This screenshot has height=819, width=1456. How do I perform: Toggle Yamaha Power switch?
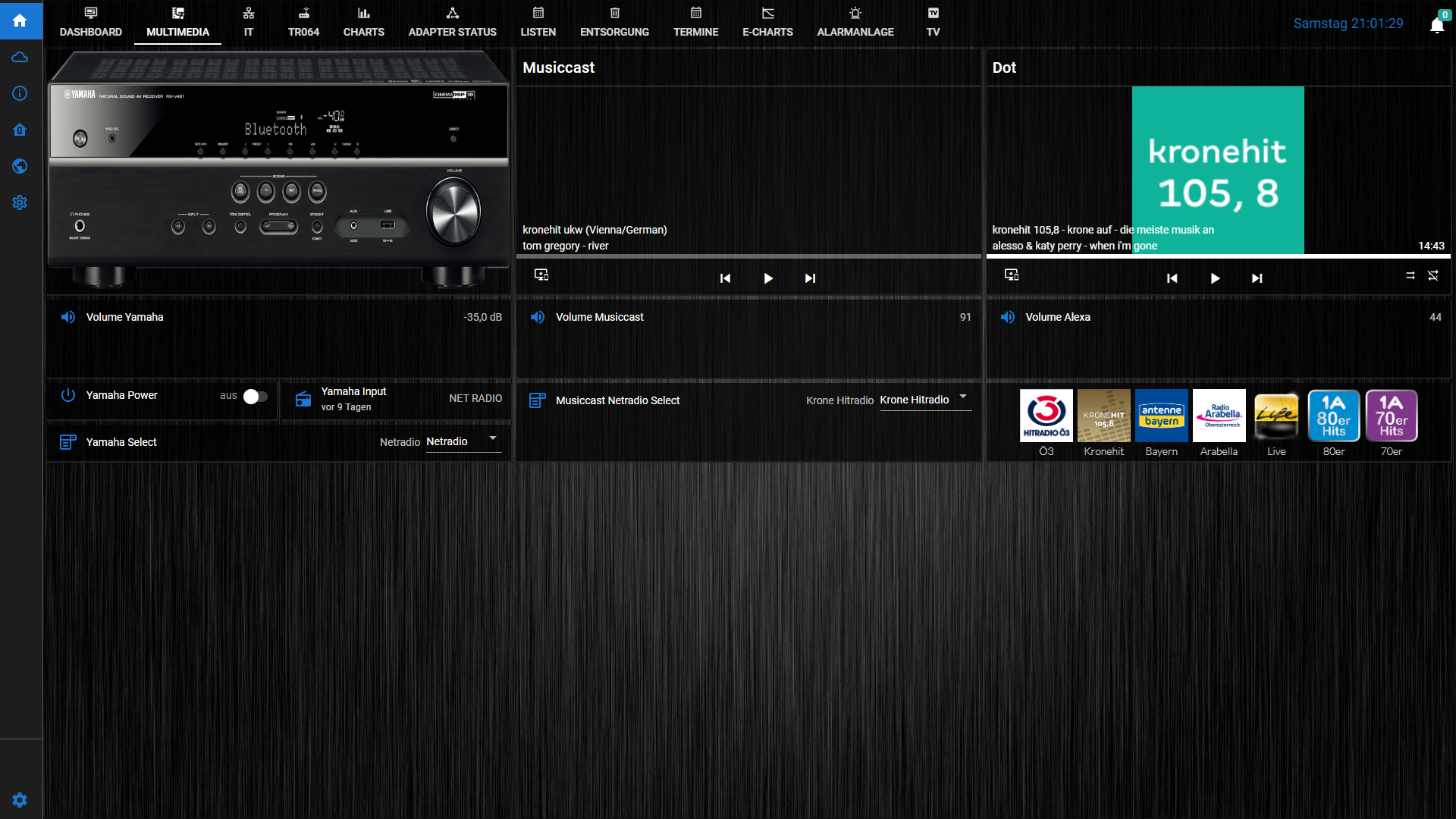255,397
